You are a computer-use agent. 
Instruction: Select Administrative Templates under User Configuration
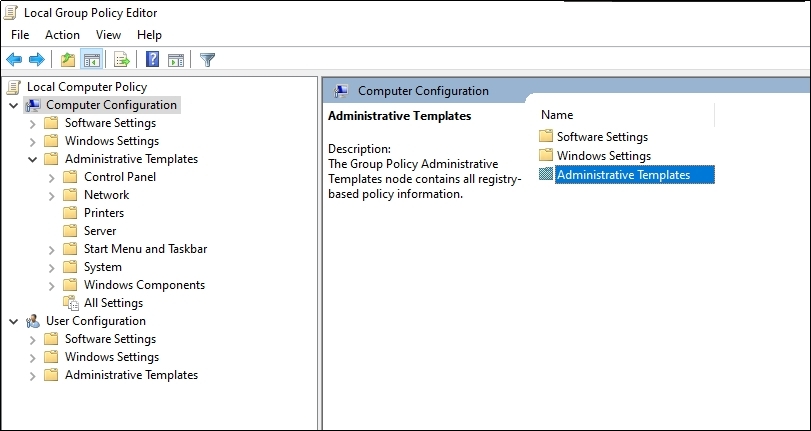click(x=131, y=375)
